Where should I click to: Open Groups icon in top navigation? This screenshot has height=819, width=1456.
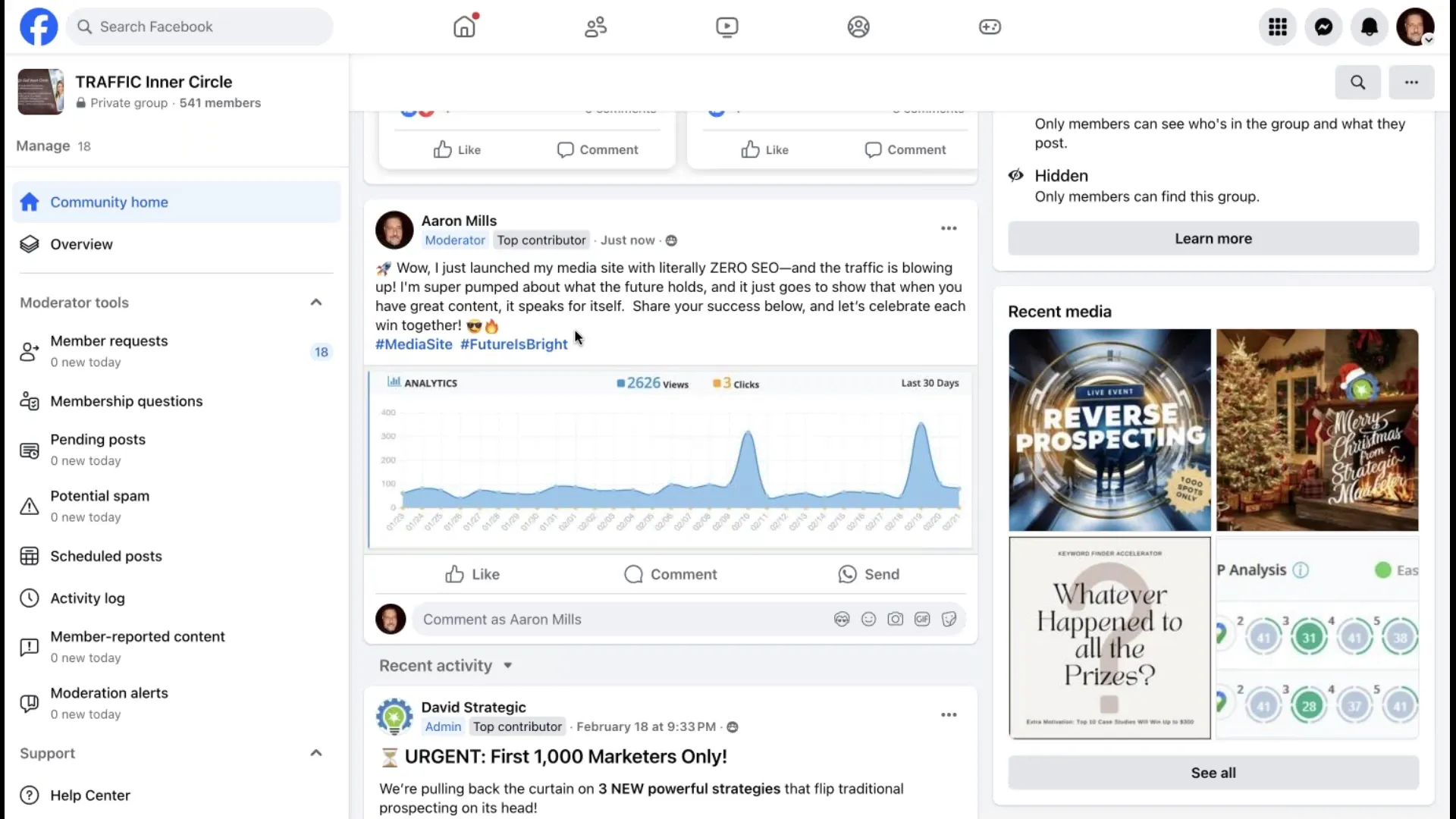858,27
